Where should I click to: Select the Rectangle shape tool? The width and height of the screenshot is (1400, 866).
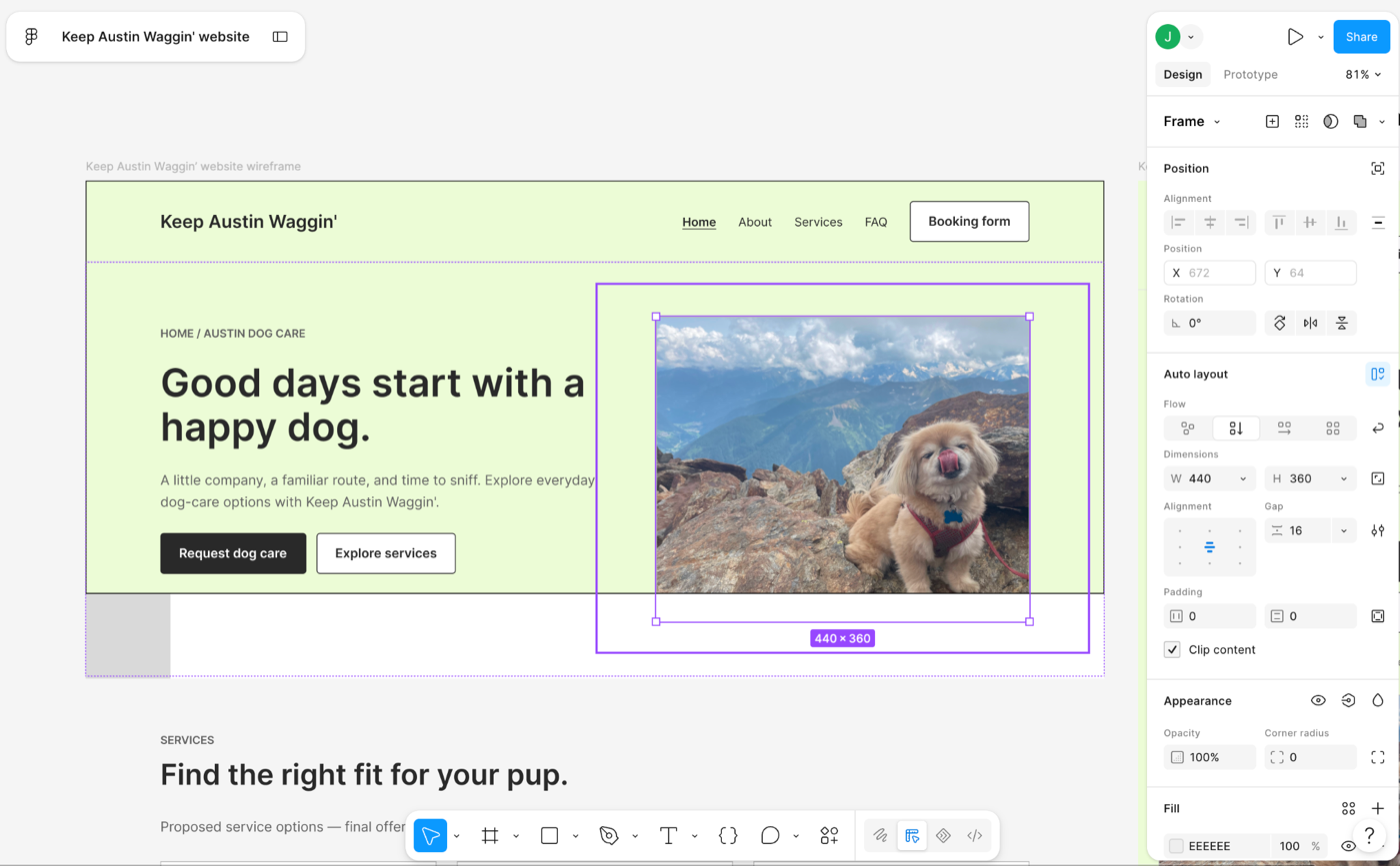549,836
